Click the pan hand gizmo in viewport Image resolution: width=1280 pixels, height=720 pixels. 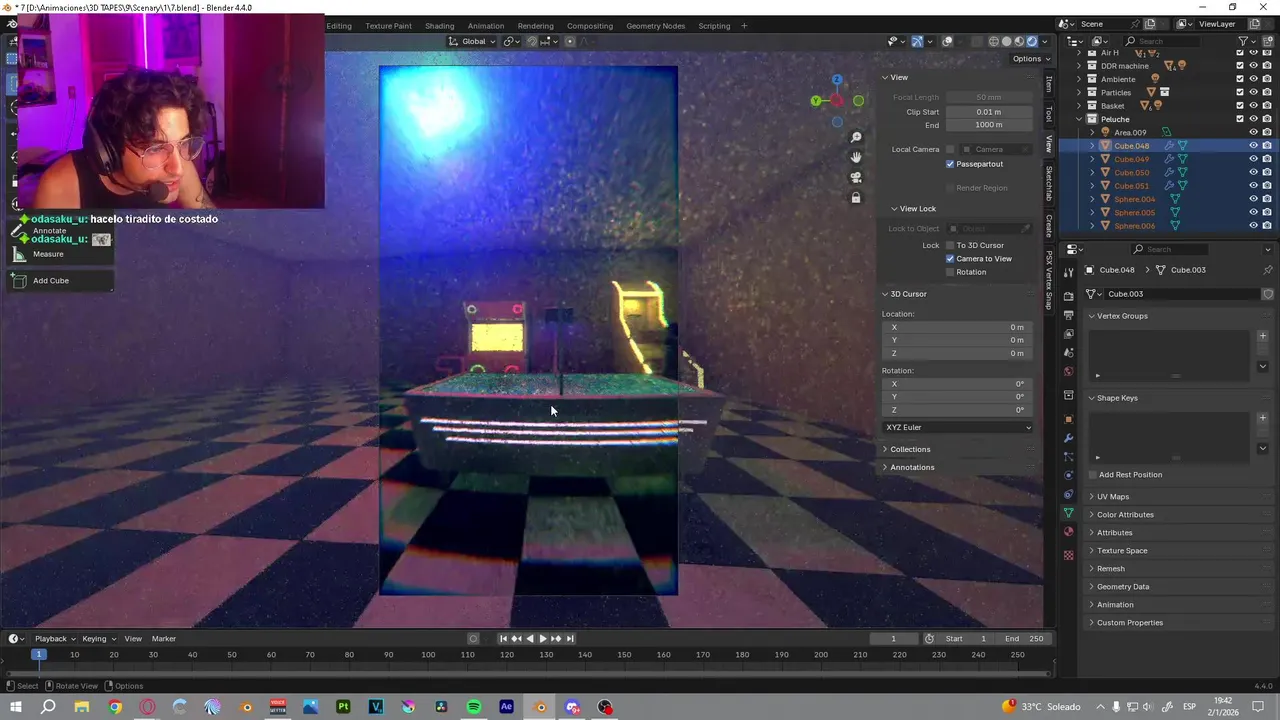coord(856,158)
